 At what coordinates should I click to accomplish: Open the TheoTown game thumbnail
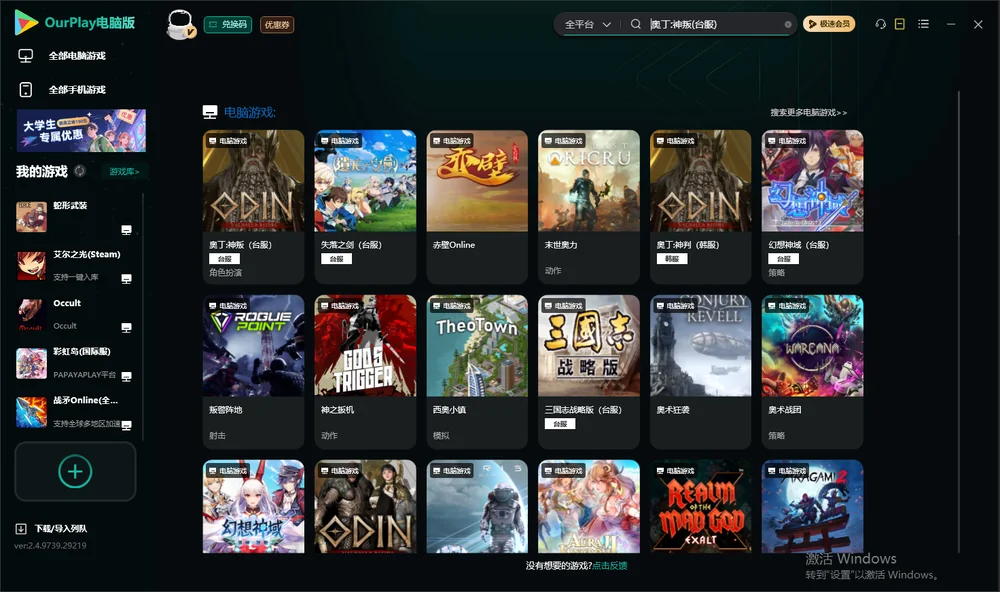coord(477,346)
